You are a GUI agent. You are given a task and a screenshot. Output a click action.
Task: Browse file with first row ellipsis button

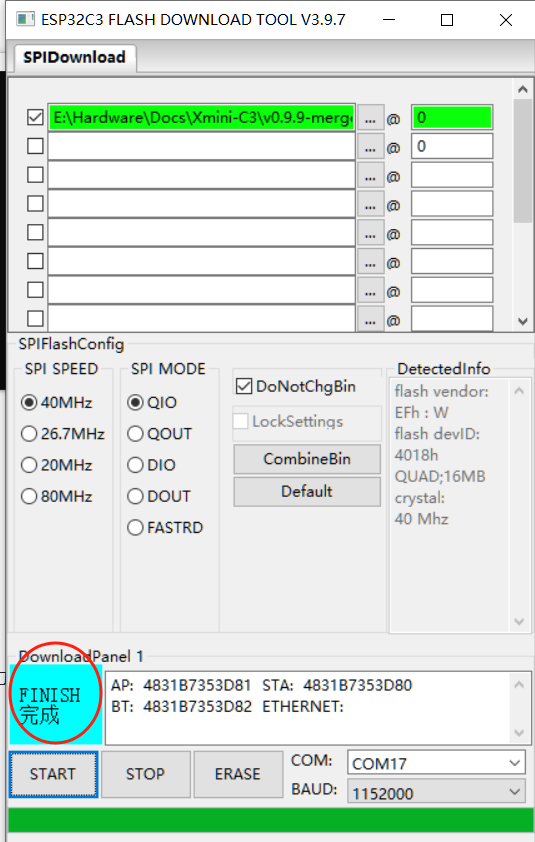[x=370, y=118]
